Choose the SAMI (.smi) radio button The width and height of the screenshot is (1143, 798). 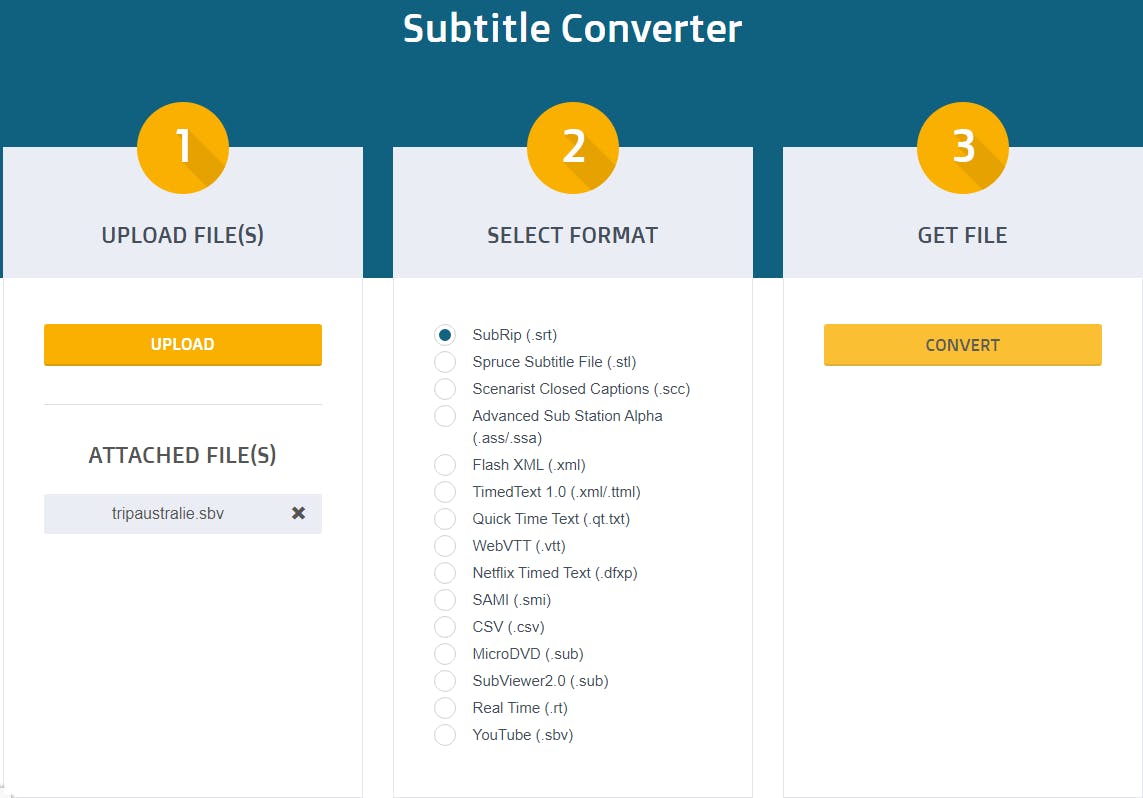[x=445, y=600]
